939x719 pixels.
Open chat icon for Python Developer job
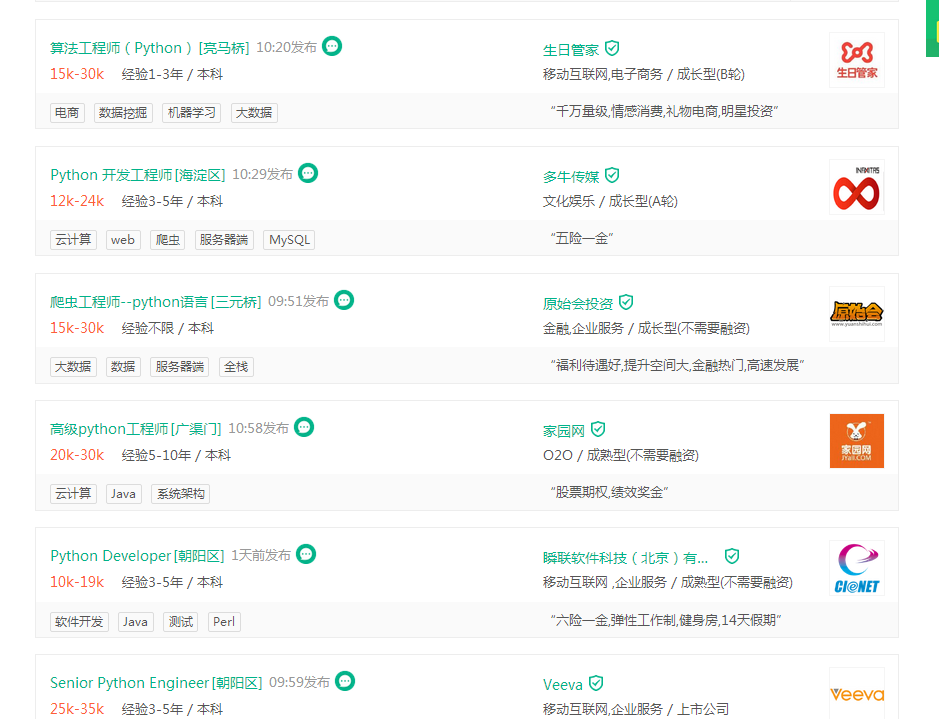(306, 554)
